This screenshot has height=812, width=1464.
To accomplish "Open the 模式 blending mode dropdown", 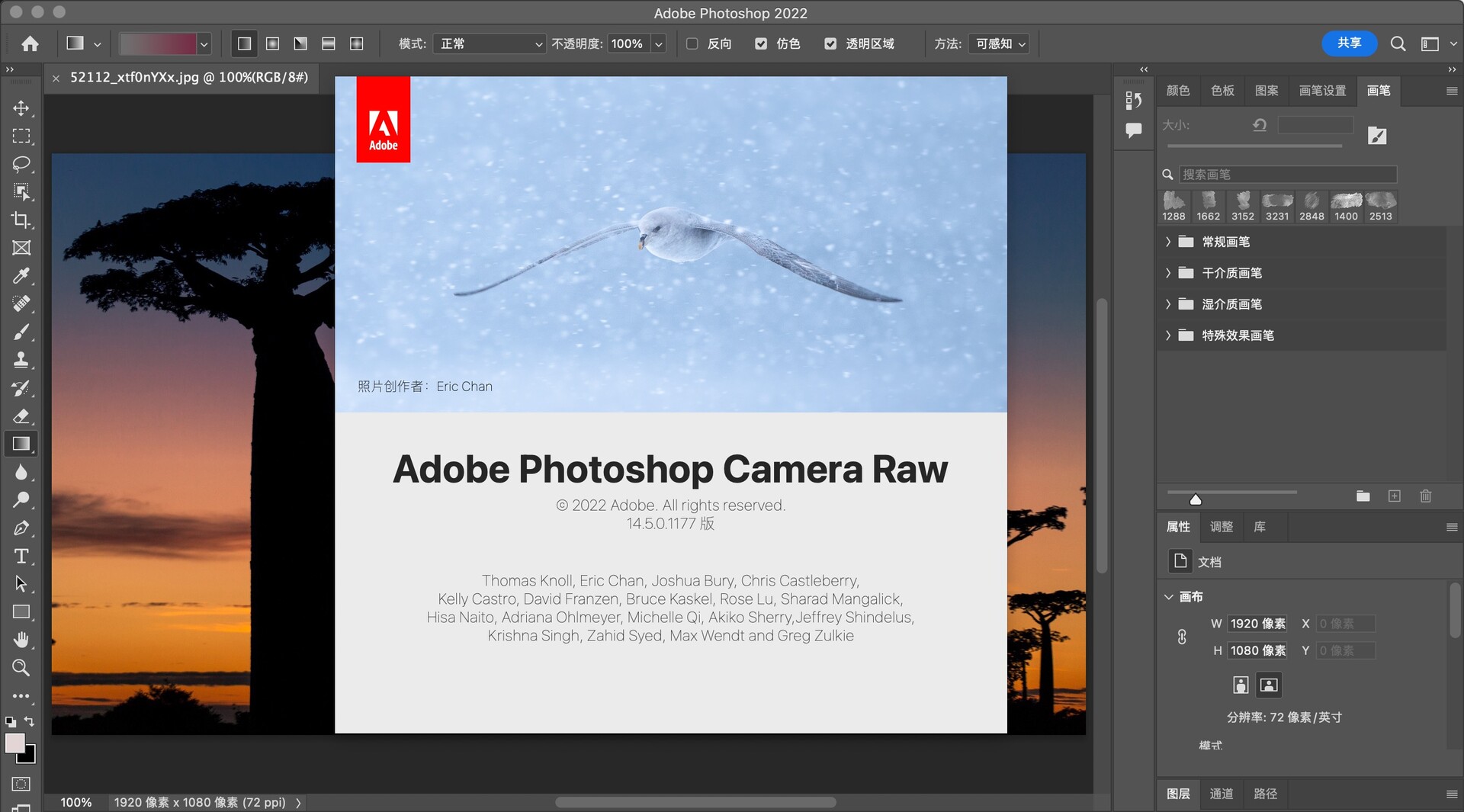I will 488,43.
